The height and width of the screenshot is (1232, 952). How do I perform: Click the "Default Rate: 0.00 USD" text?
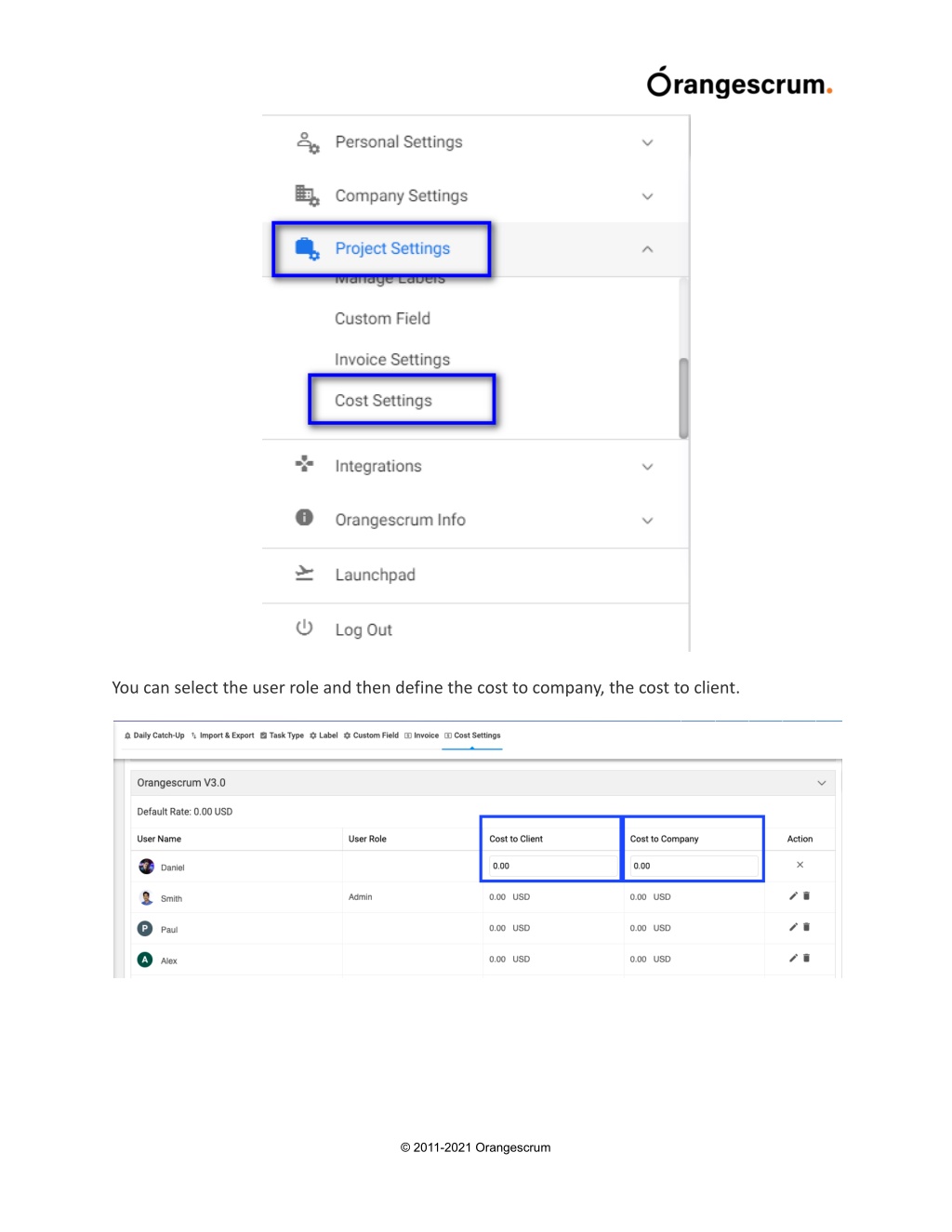(x=185, y=812)
